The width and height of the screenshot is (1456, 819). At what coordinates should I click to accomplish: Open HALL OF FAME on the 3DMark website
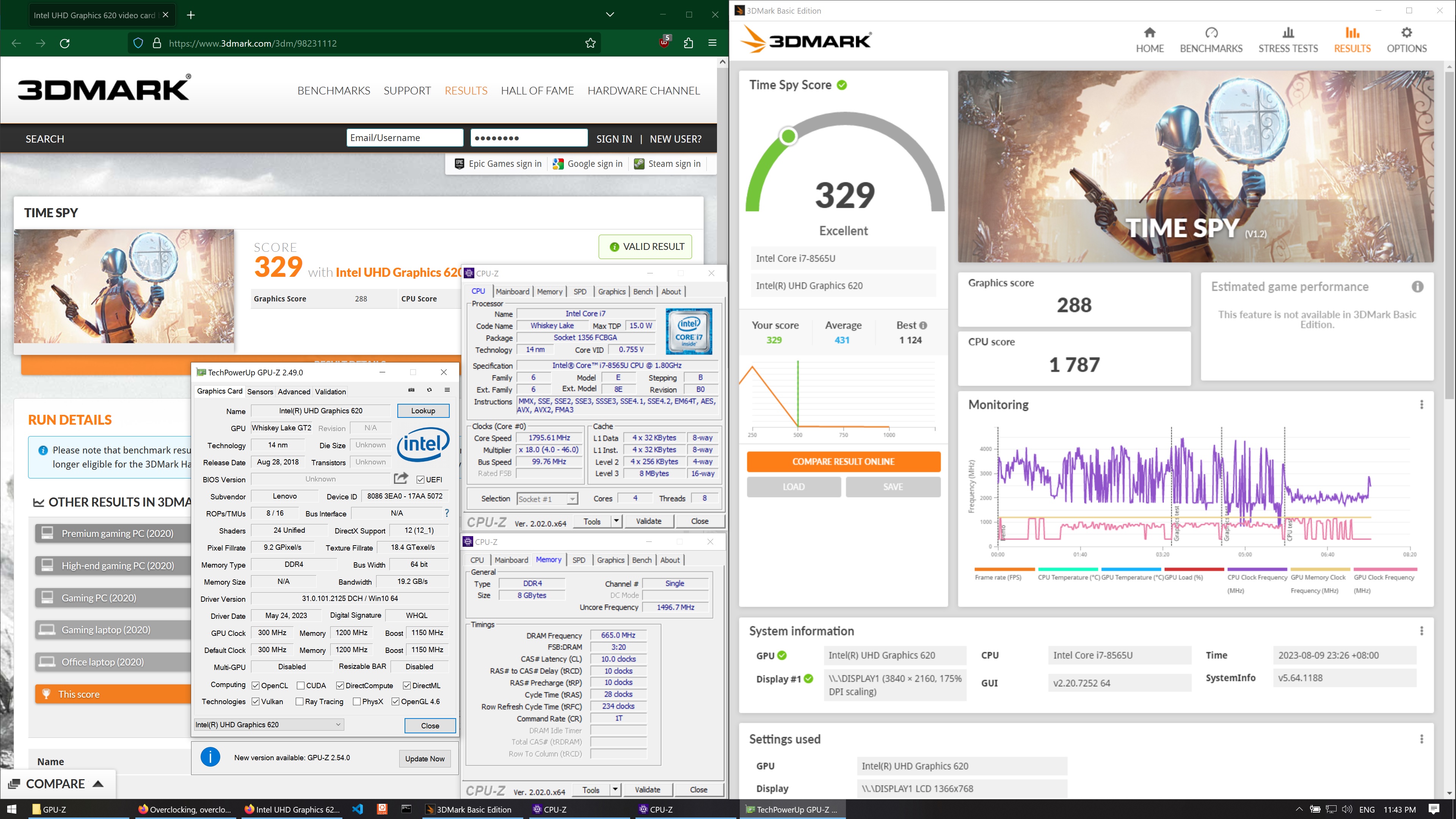click(x=537, y=91)
